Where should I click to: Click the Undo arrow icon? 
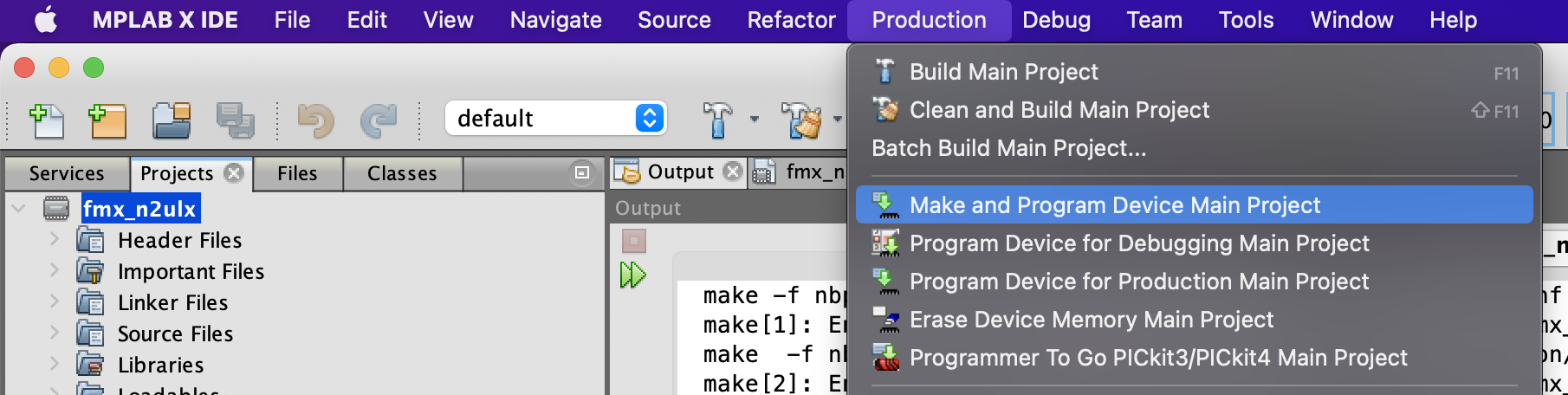(x=315, y=120)
